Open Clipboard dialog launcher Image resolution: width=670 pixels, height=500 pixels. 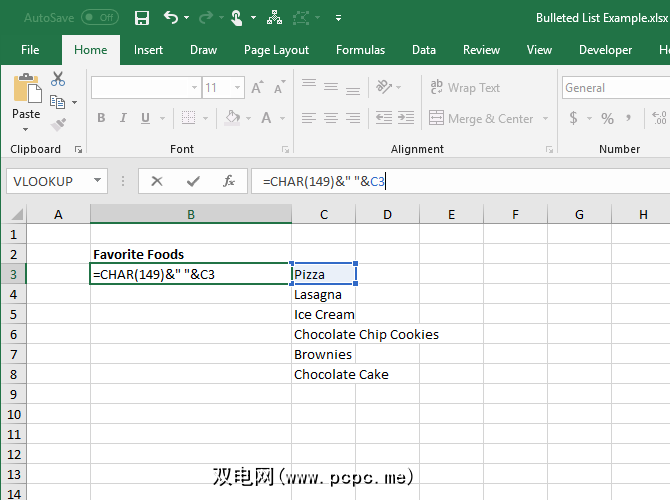point(78,149)
